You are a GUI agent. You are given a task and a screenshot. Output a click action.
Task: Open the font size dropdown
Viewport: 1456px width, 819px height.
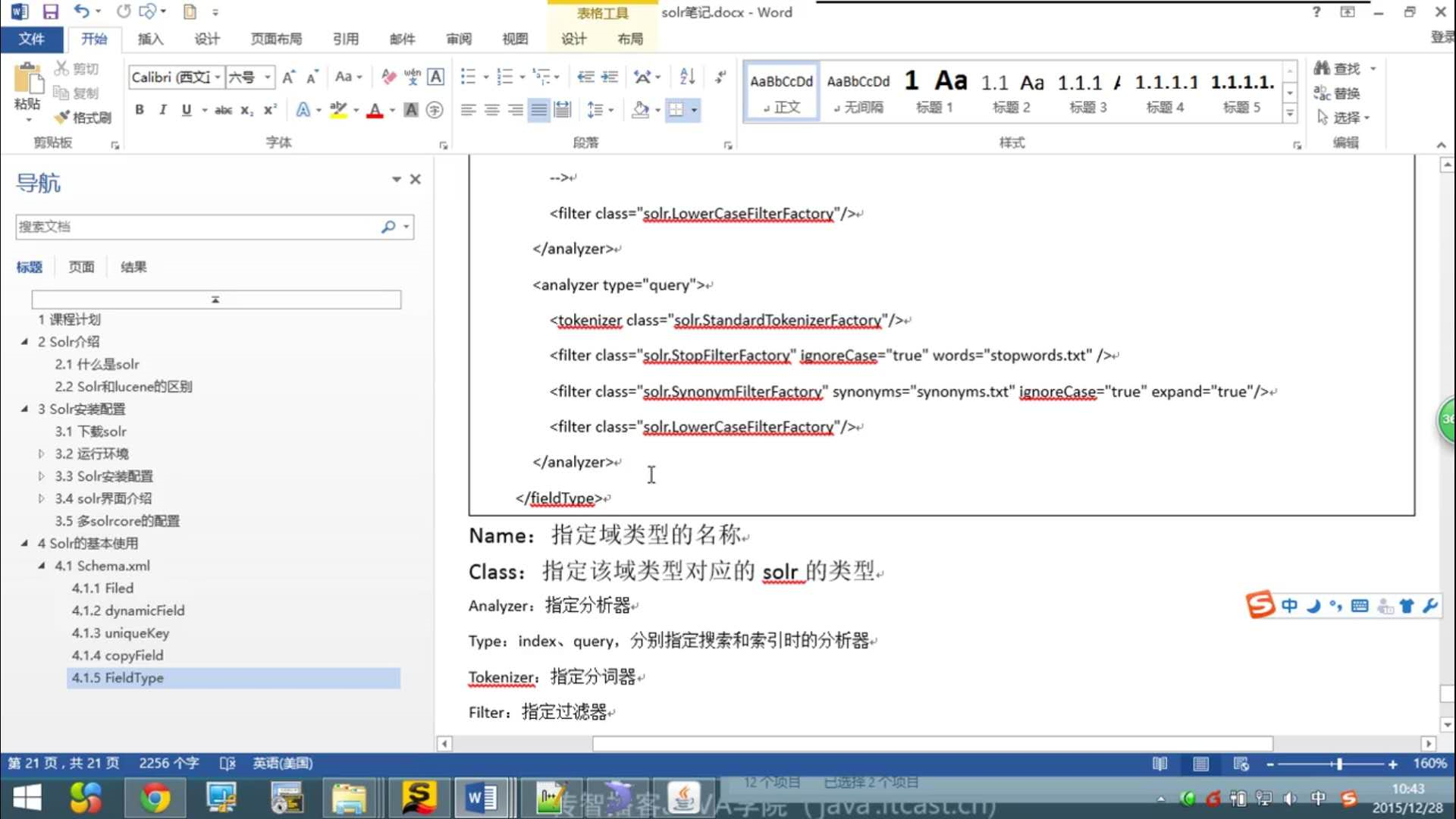pyautogui.click(x=268, y=77)
